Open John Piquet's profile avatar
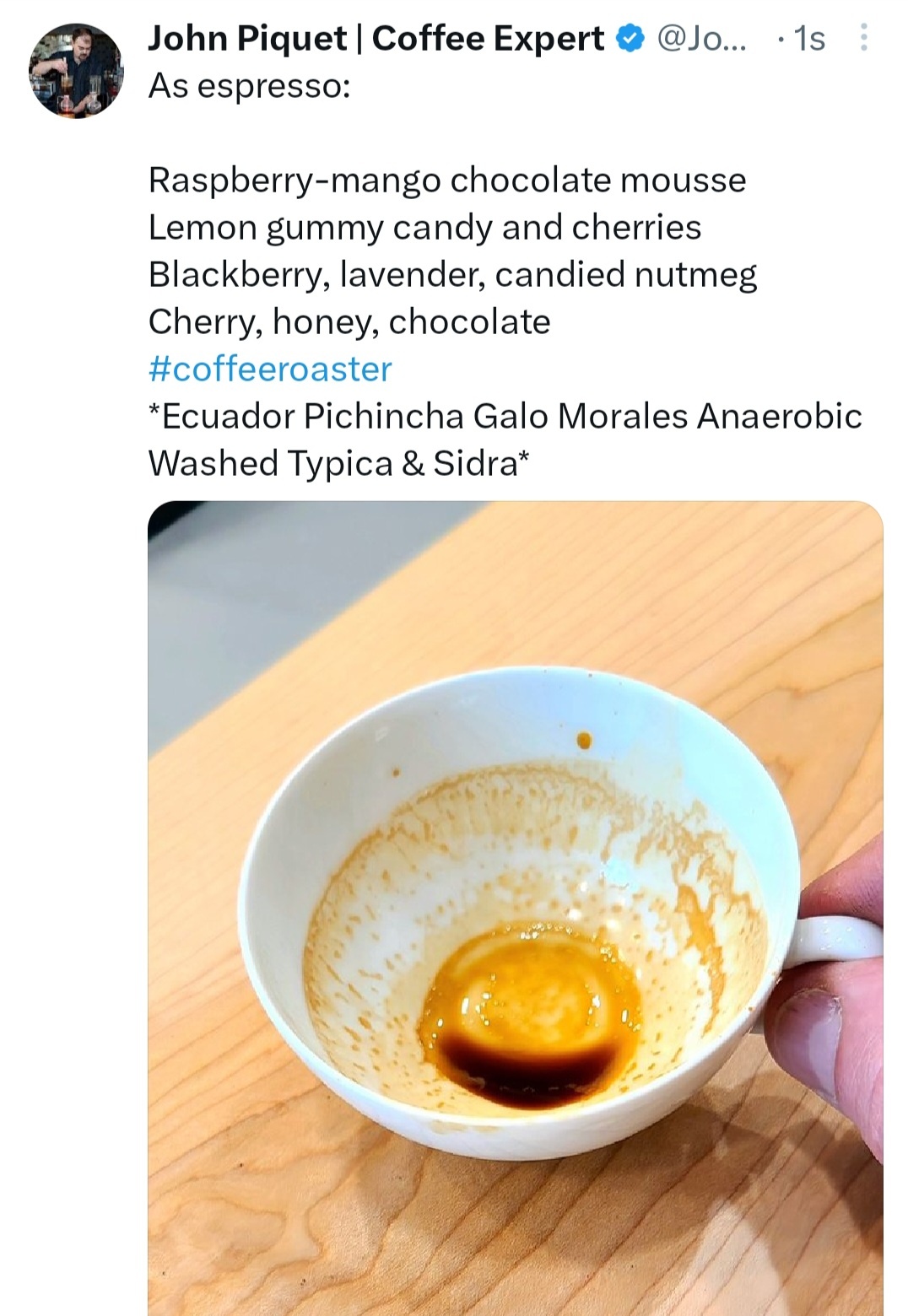This screenshot has height=1316, width=908. pos(76,70)
